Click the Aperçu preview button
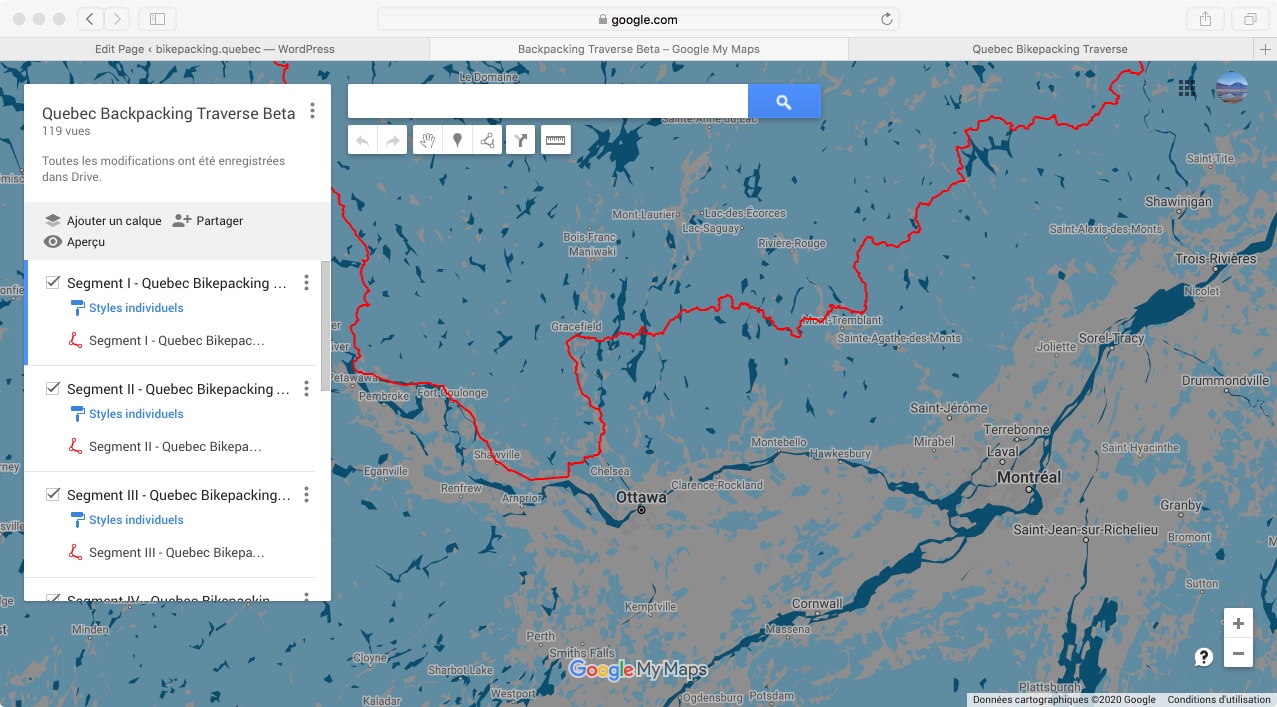The width and height of the screenshot is (1277, 707). (75, 242)
